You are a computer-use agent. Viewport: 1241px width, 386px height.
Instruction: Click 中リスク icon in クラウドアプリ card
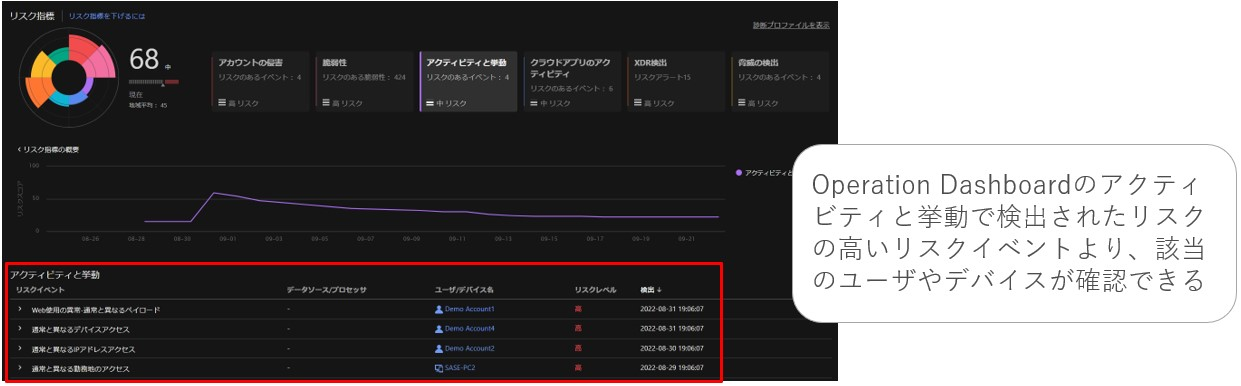tap(533, 103)
